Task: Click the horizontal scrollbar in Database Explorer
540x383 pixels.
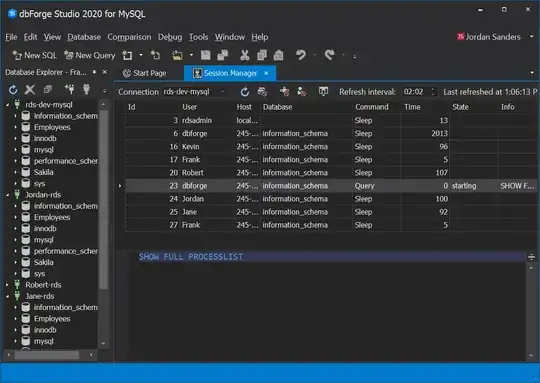Action: click(46, 355)
